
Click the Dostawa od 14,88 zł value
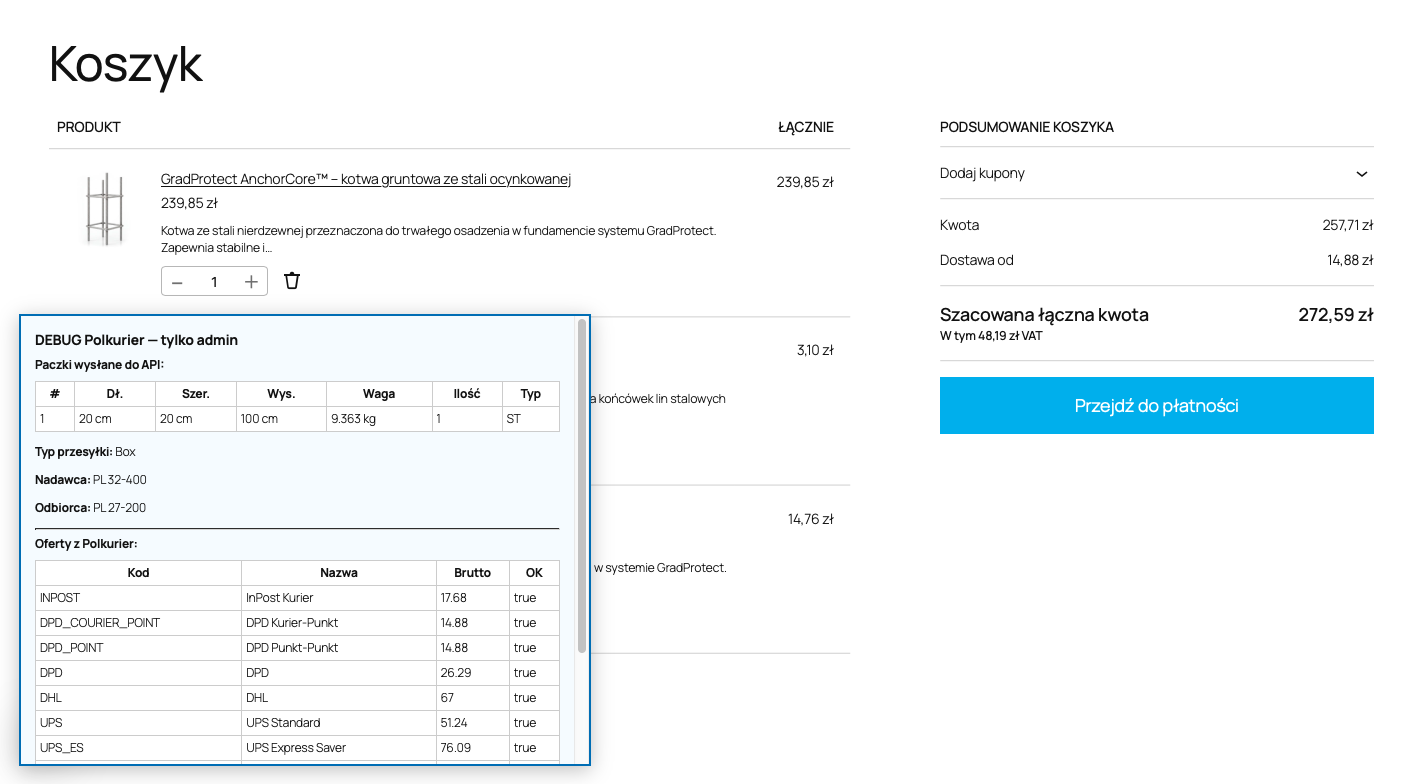click(1351, 261)
